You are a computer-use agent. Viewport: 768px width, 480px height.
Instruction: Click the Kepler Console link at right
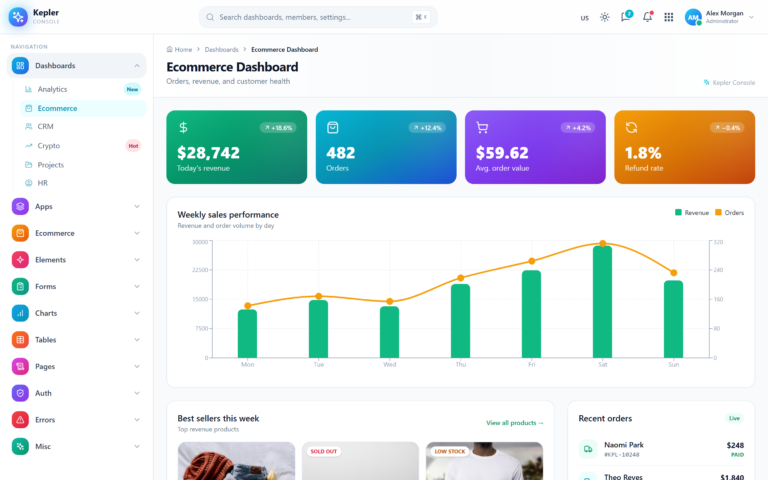point(729,82)
